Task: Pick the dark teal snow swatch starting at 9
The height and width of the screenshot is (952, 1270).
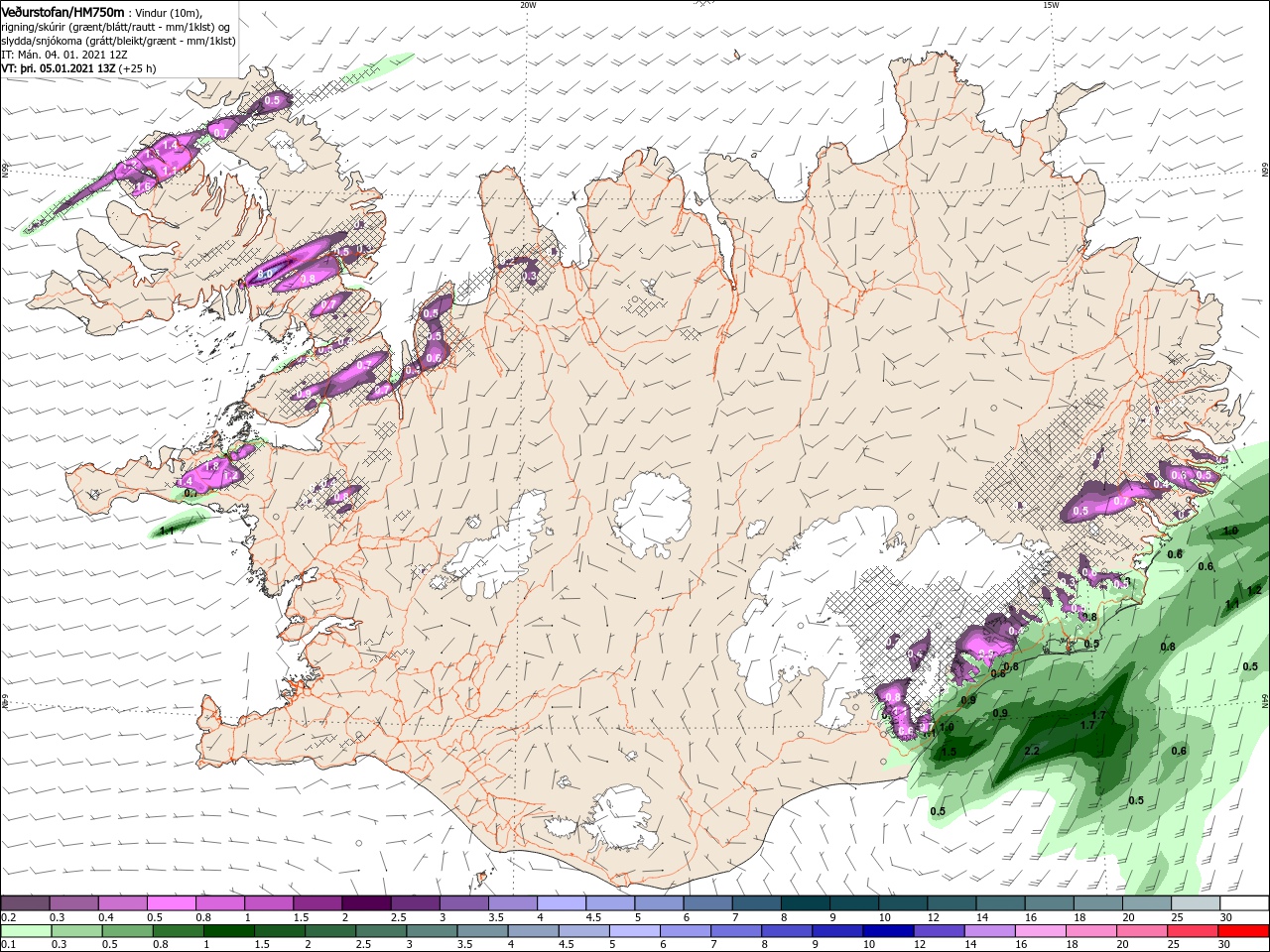Action: point(853,903)
